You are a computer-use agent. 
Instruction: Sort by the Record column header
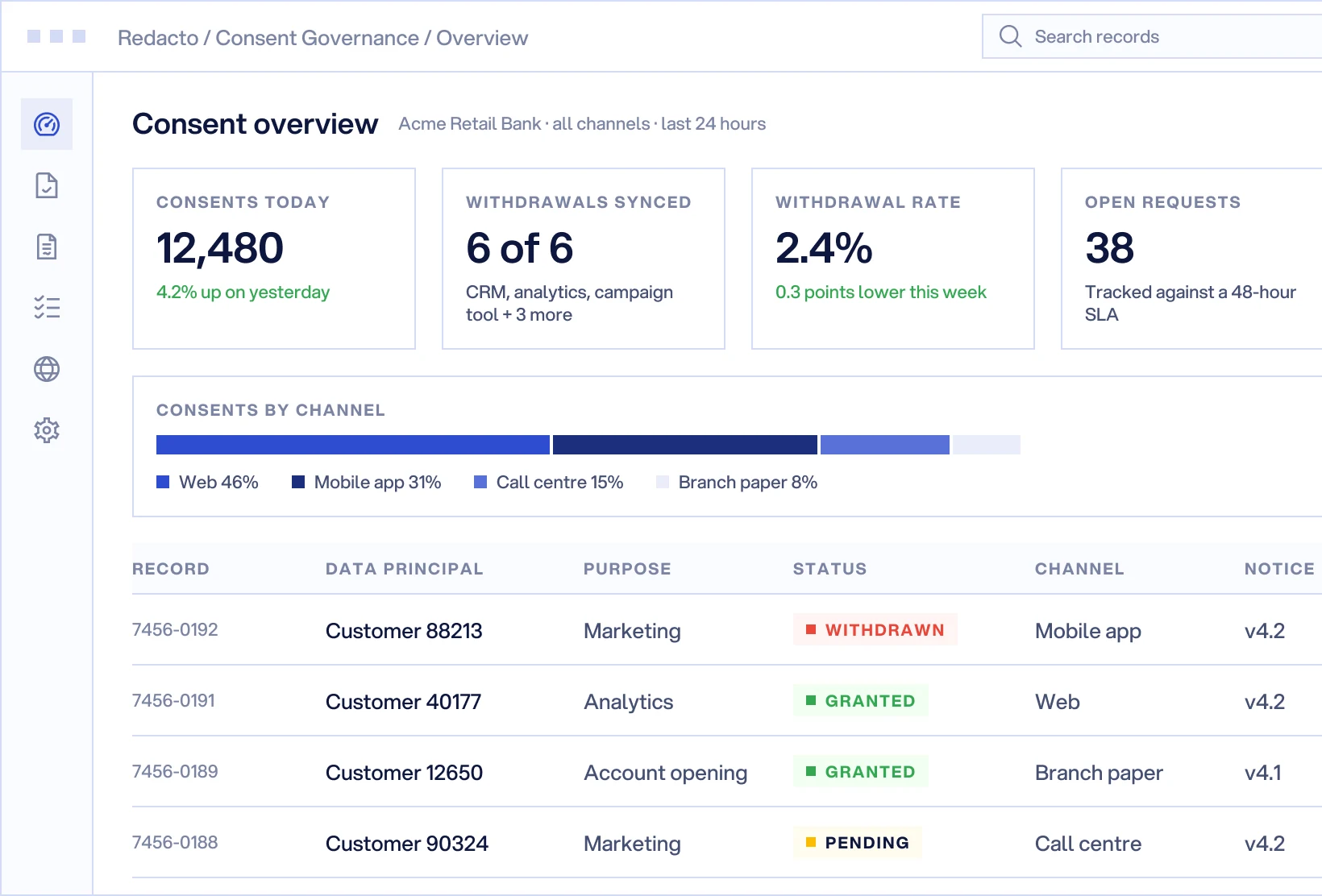(x=171, y=569)
